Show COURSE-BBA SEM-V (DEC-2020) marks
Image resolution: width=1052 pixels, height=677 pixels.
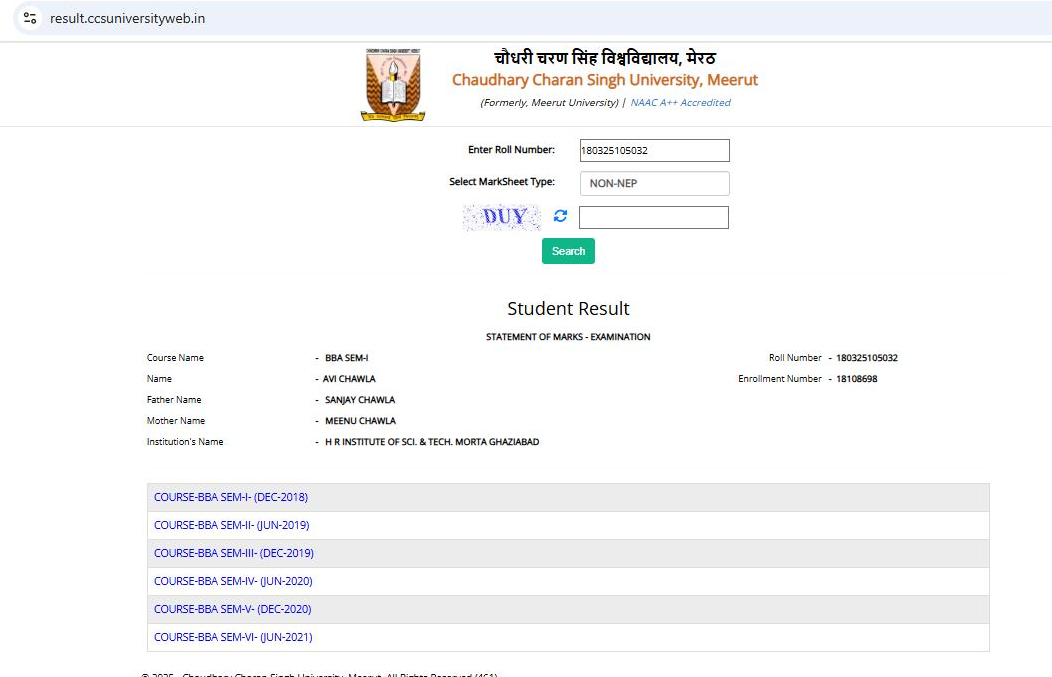click(x=232, y=609)
